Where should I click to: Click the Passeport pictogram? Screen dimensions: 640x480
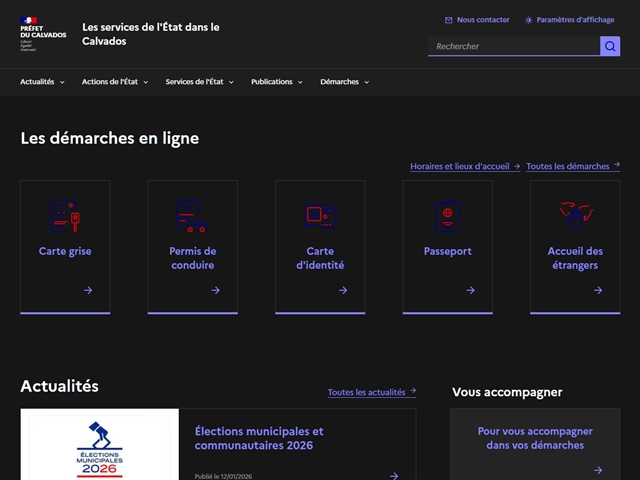pyautogui.click(x=447, y=215)
